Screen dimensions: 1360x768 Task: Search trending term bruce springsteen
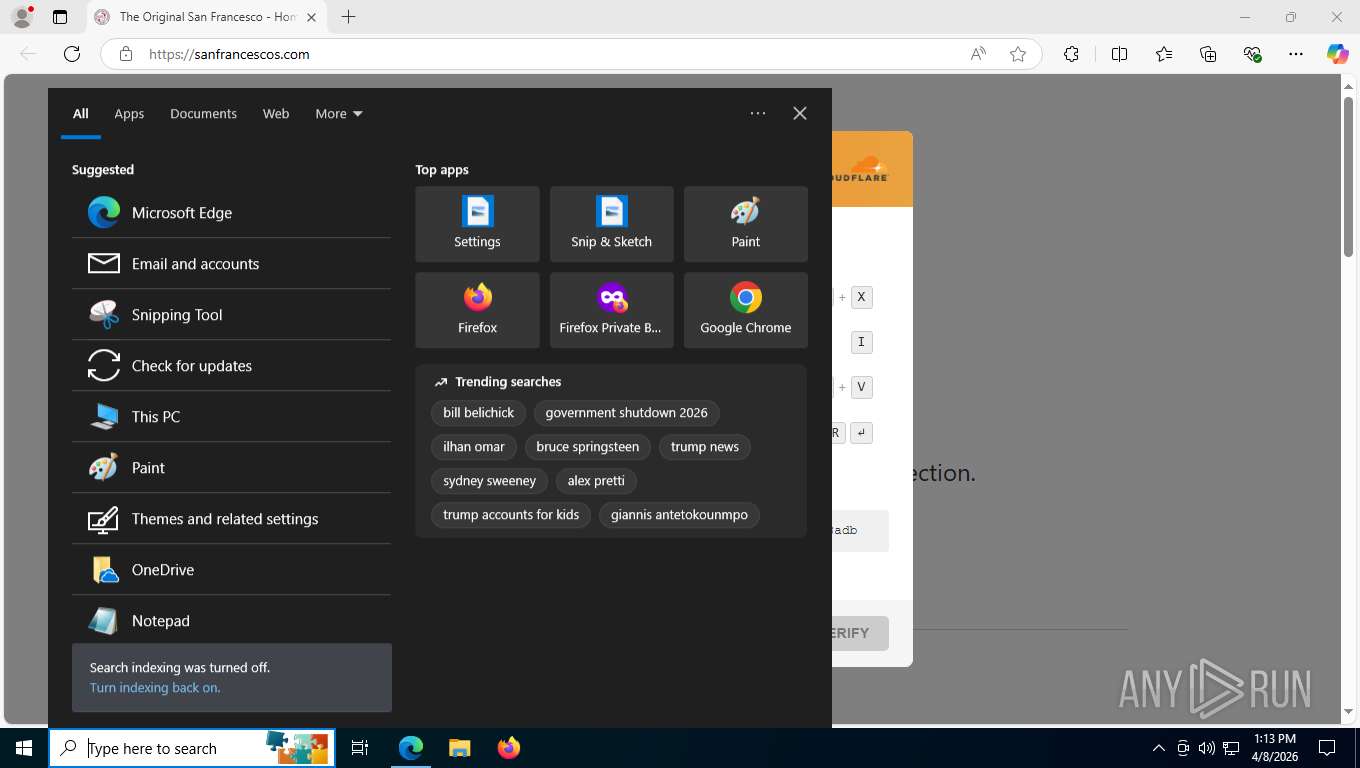tap(588, 447)
